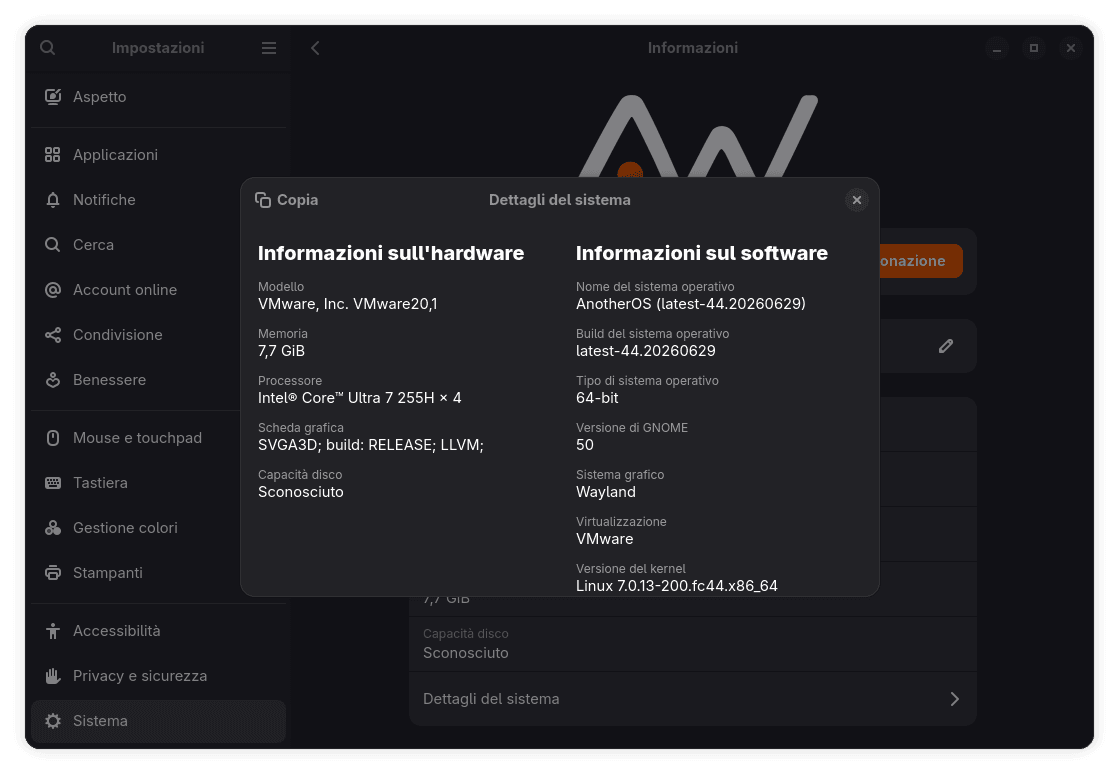
Task: Select Sistema in the sidebar
Action: click(x=158, y=720)
